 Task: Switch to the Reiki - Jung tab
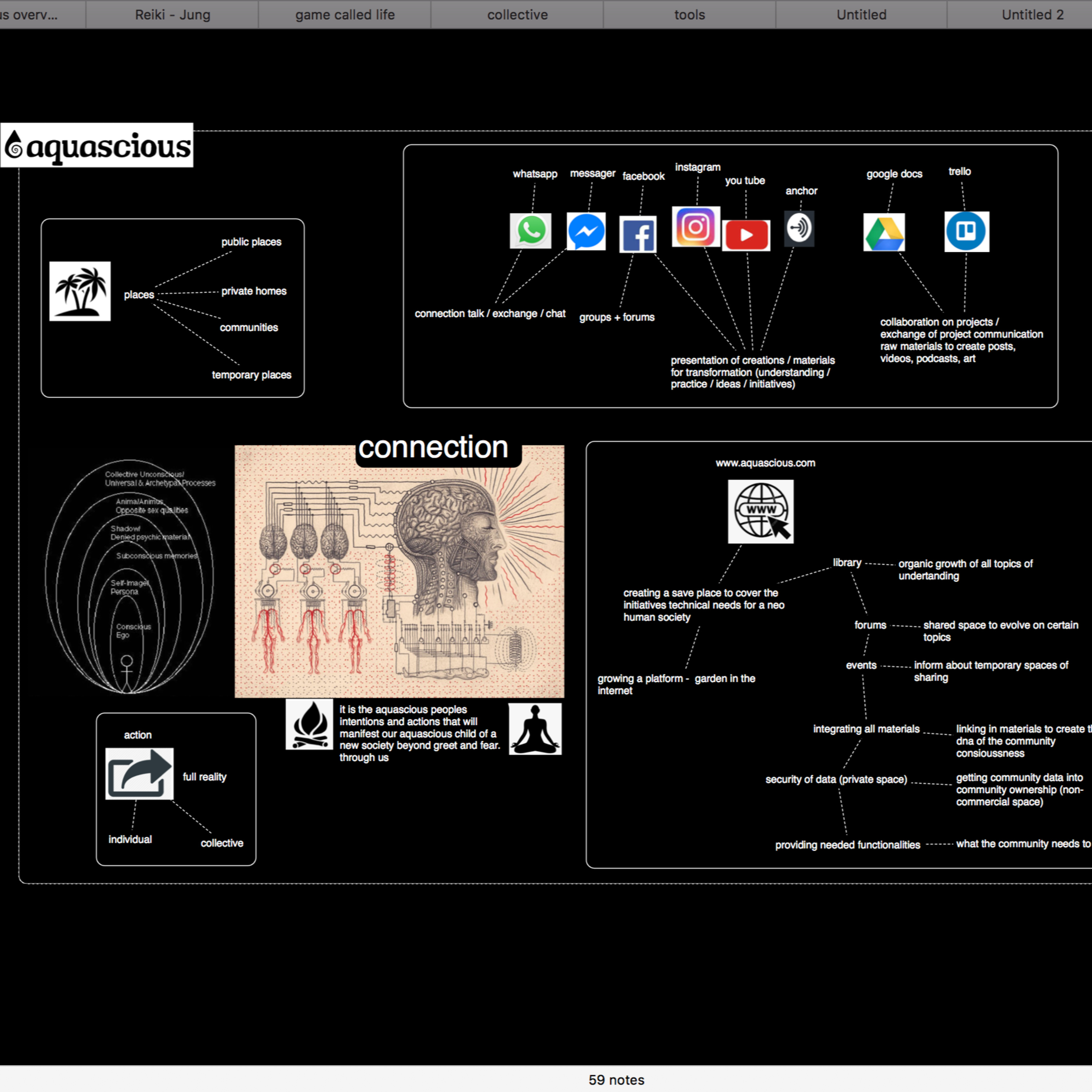[x=173, y=15]
